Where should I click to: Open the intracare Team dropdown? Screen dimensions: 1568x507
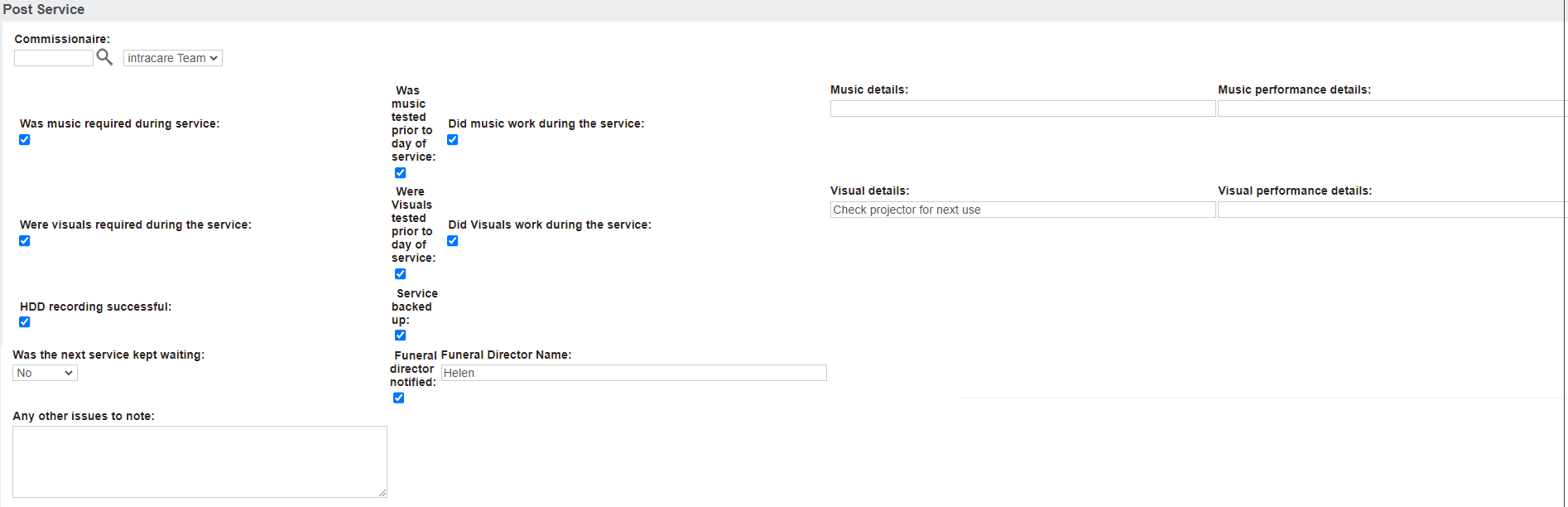click(173, 58)
